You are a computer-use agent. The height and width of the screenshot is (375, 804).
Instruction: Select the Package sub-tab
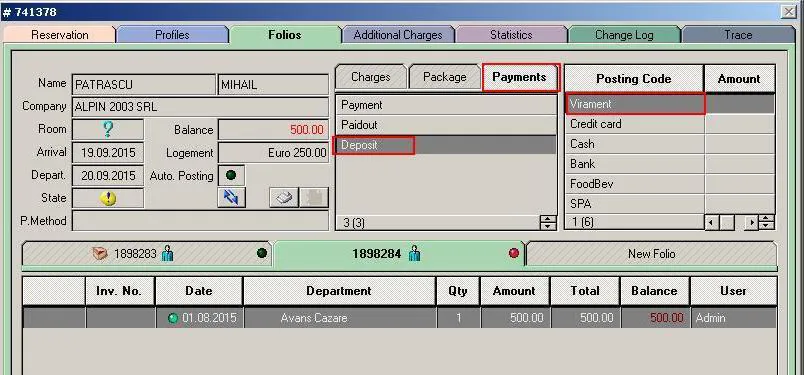coord(445,77)
